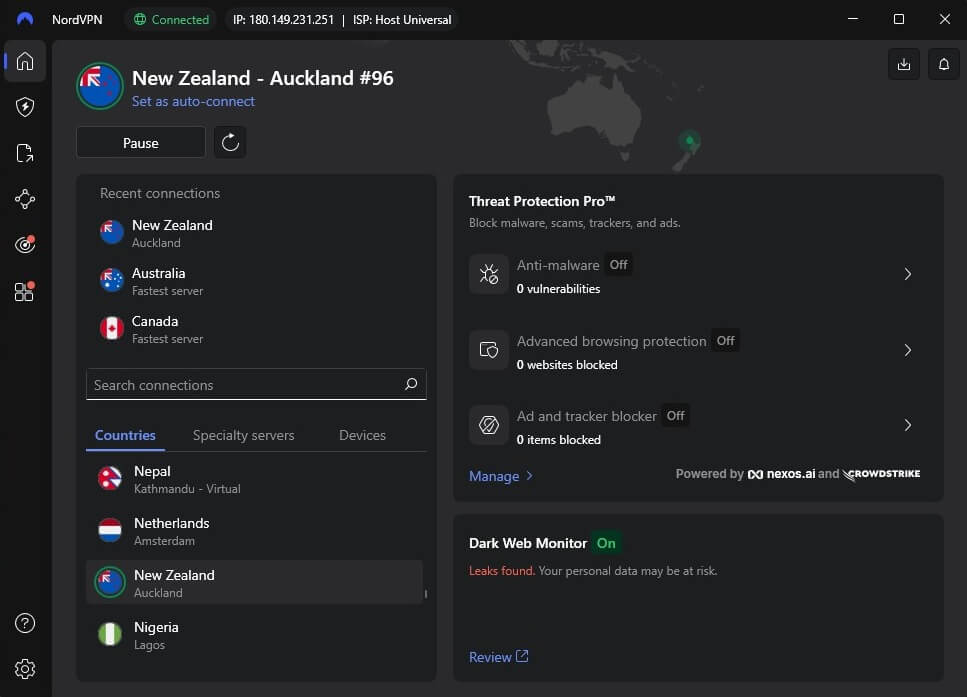
Task: Click the country list scrollbar
Action: tap(426, 594)
